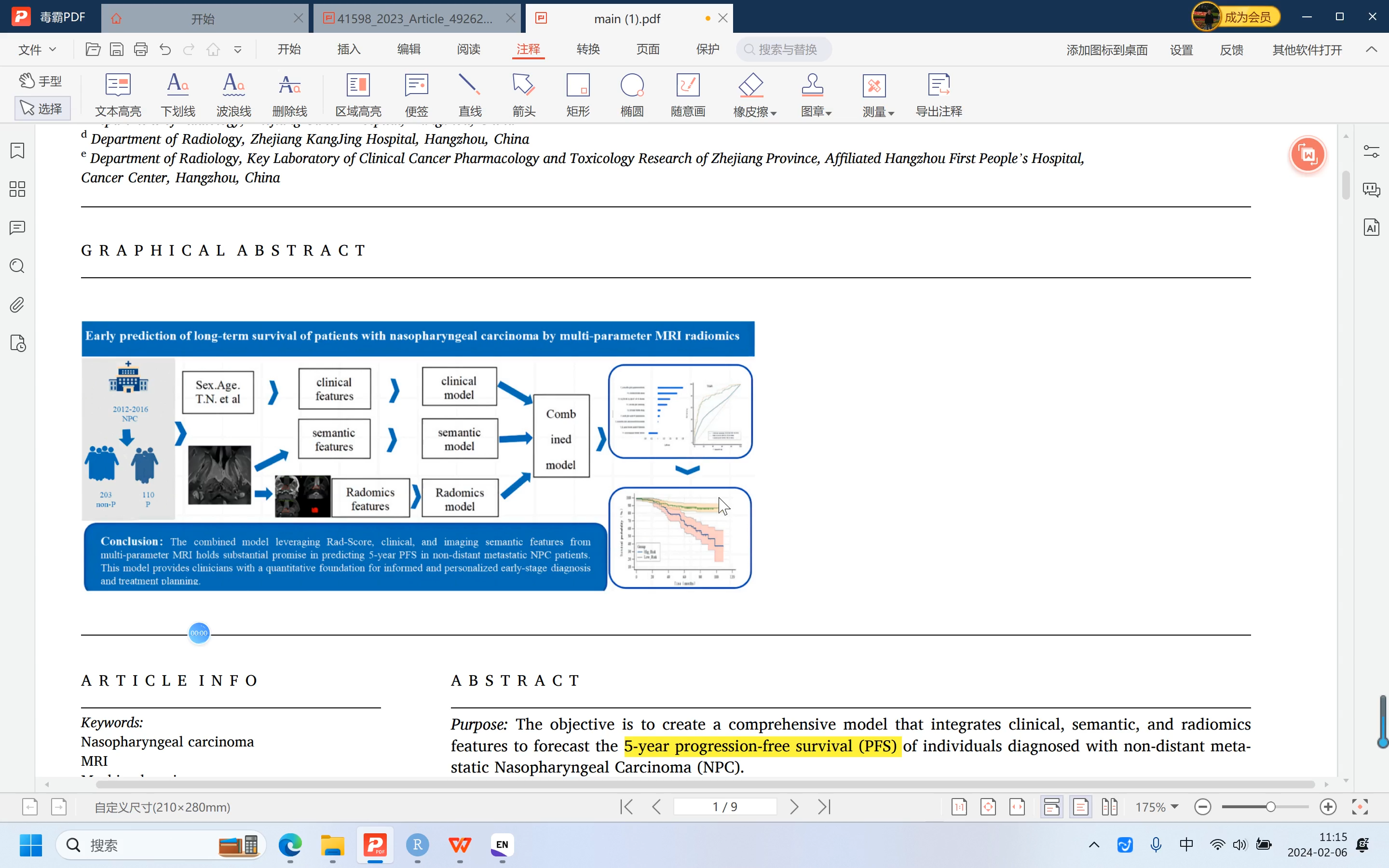Select the 波浪线 wavy line tool
1389x868 pixels.
click(x=233, y=95)
